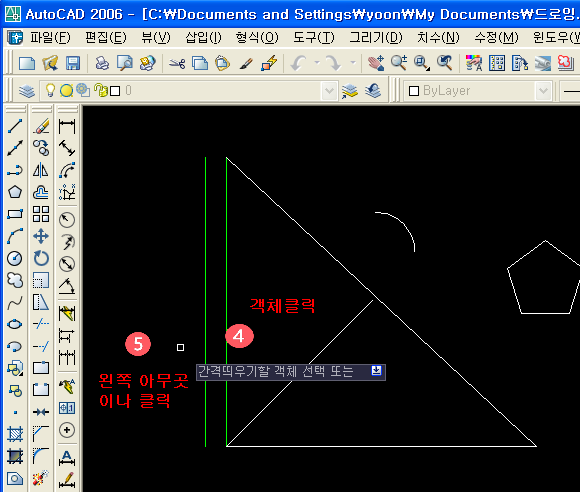Select the Copy Object modify tool

[x=41, y=148]
